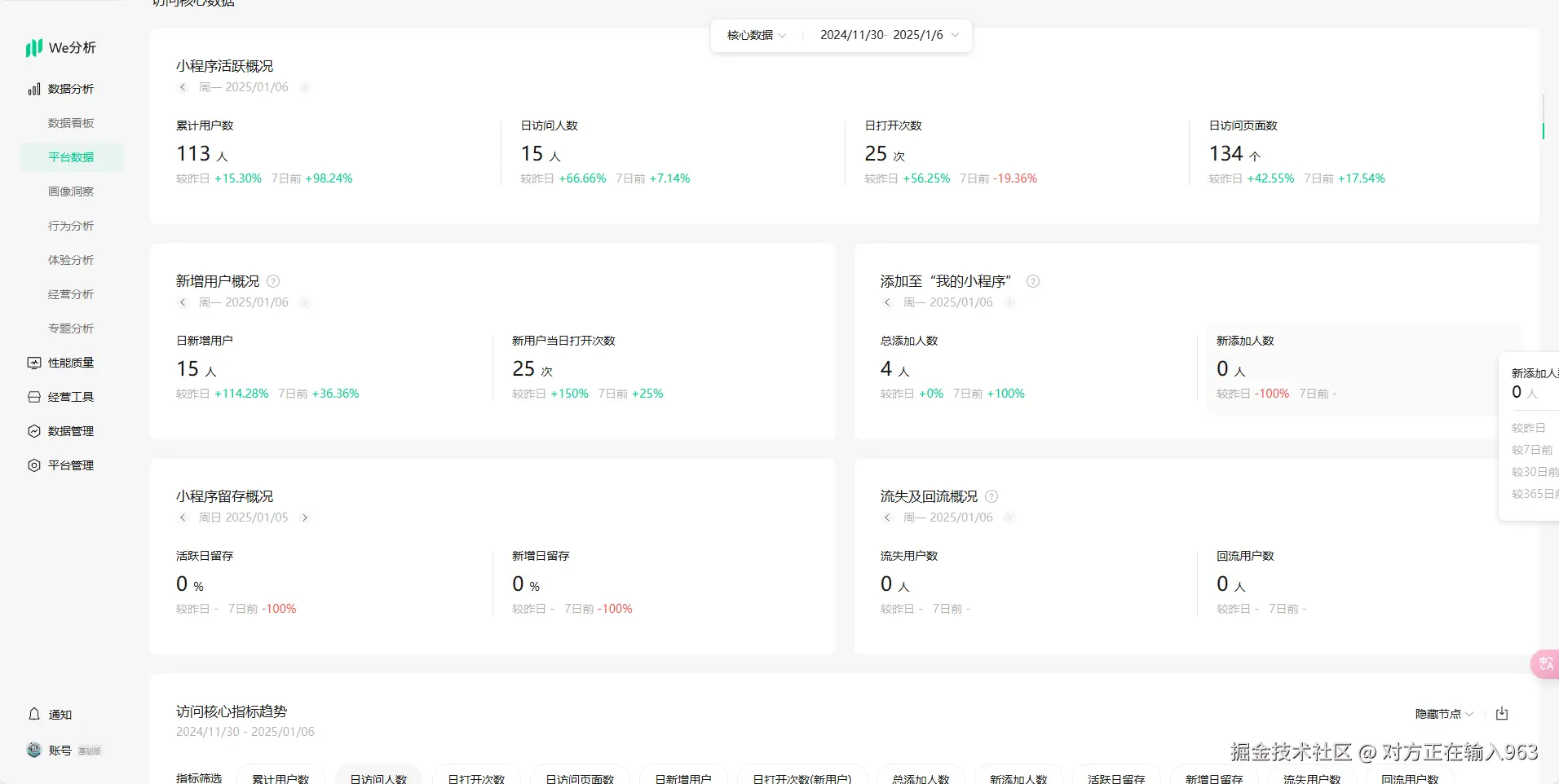
Task: Go to previous day in 添加至“我的小程序”
Action: [x=887, y=302]
